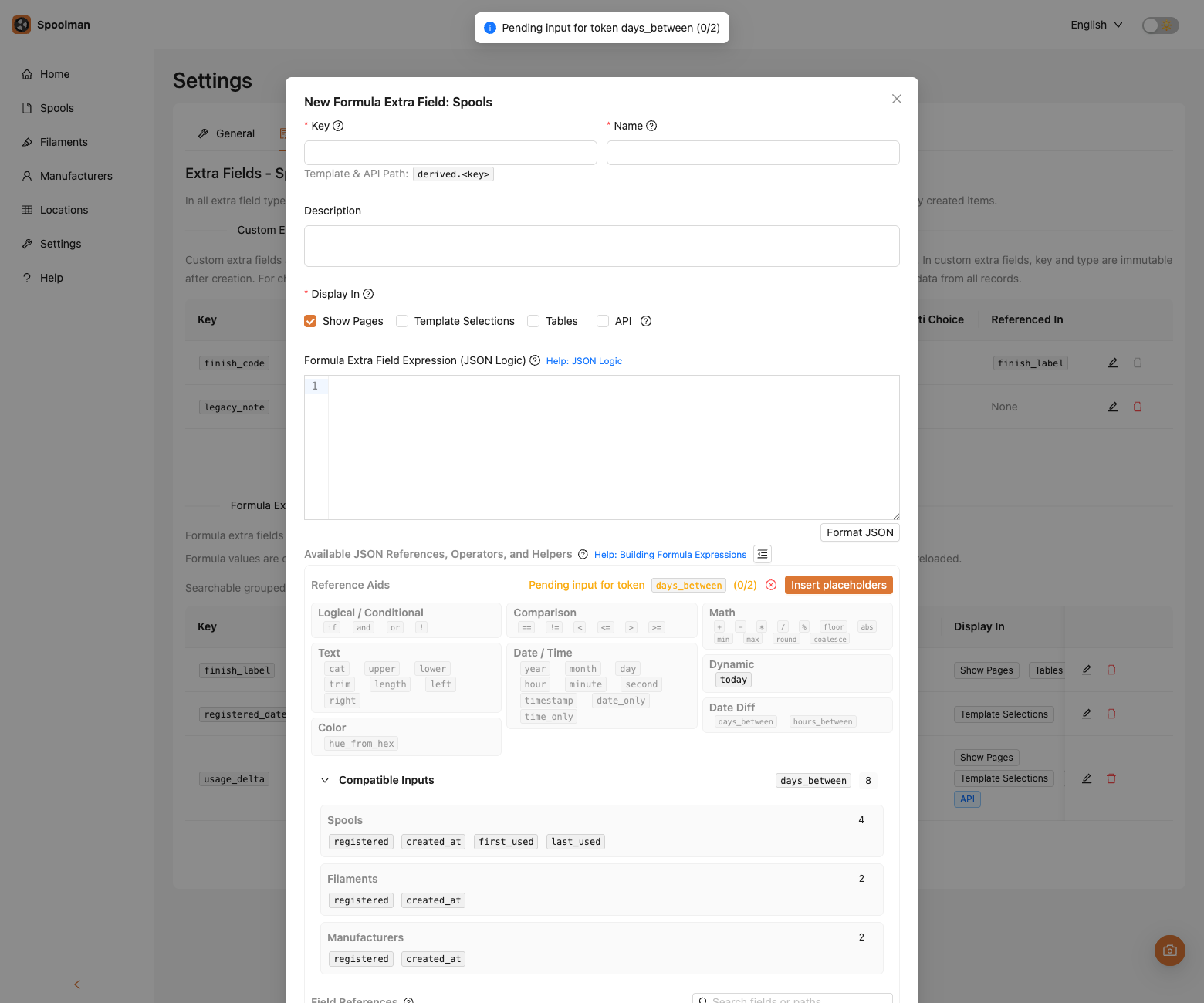Select the registered input under Spools
Viewport: 1204px width, 1003px height.
point(361,842)
